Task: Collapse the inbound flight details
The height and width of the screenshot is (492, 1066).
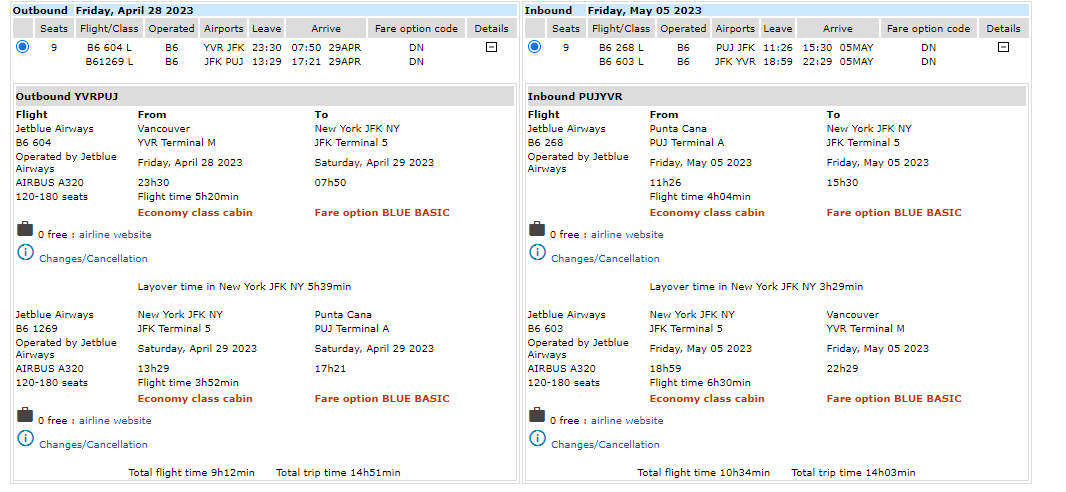Action: point(1003,47)
